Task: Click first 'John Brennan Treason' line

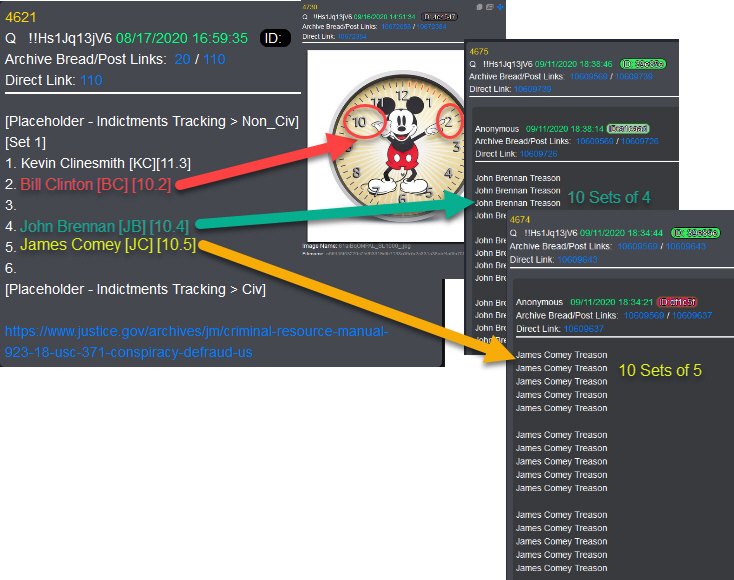Action: 517,178
